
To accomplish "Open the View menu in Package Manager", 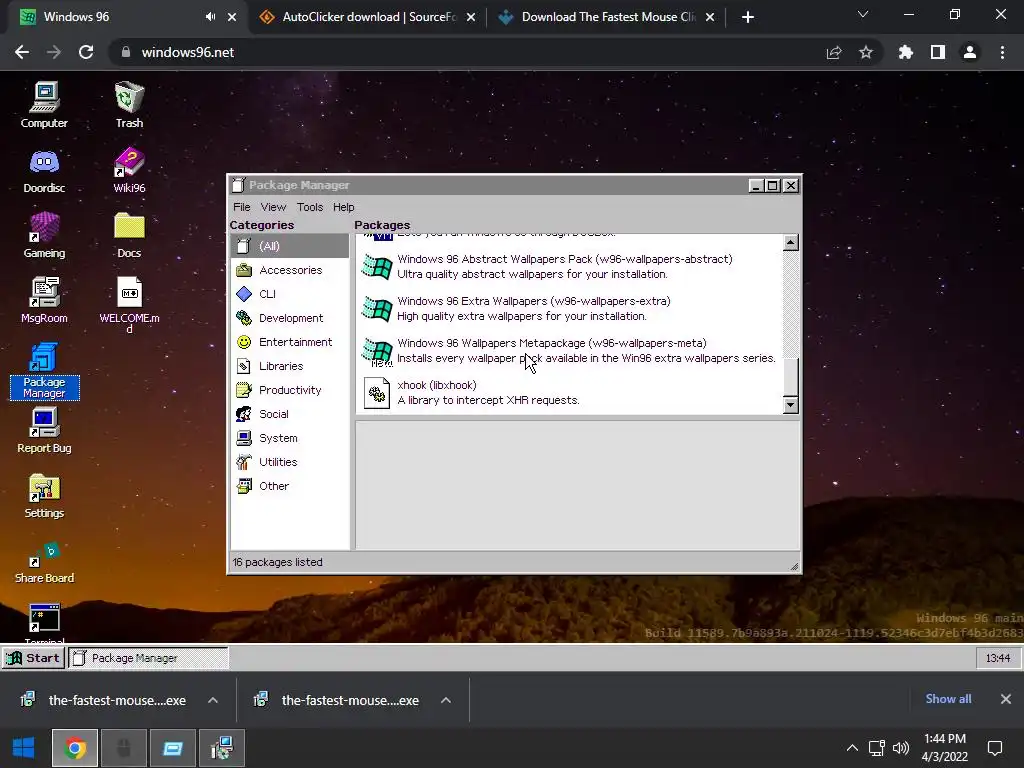I will (x=273, y=207).
